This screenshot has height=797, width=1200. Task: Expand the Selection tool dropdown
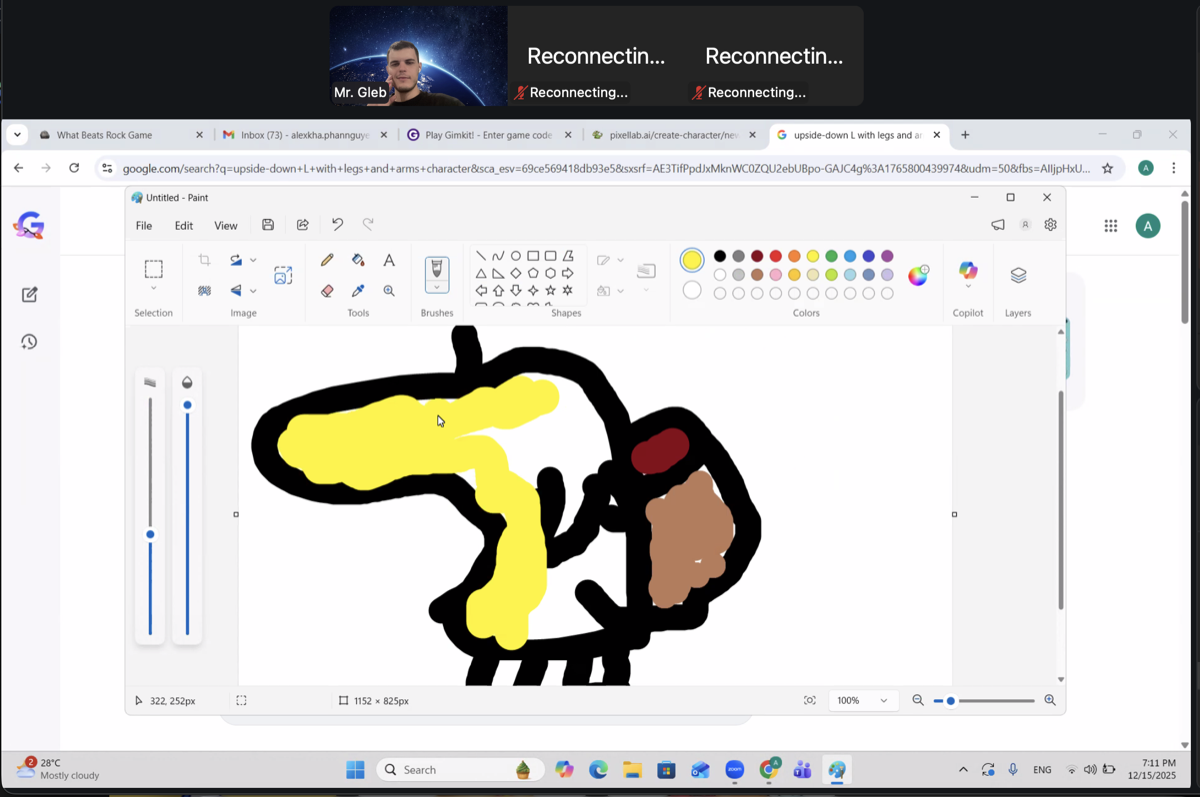click(153, 289)
